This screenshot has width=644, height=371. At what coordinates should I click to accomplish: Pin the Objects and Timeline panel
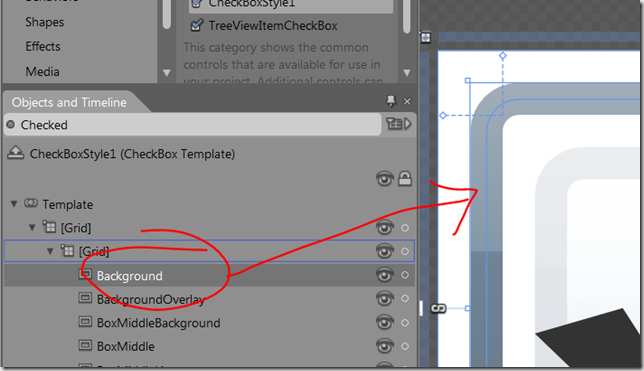pos(391,100)
